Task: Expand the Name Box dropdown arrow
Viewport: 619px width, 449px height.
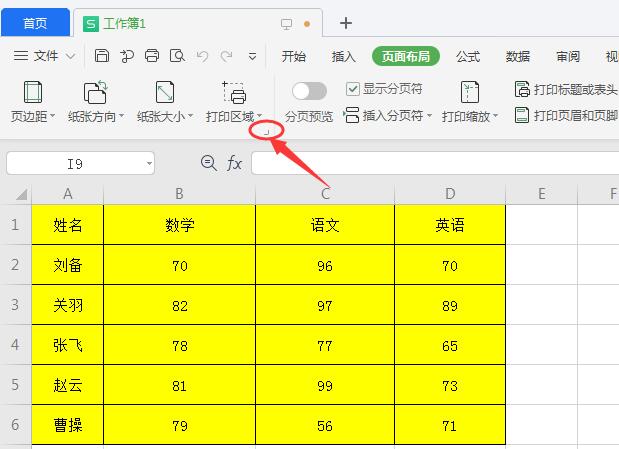Action: 149,163
